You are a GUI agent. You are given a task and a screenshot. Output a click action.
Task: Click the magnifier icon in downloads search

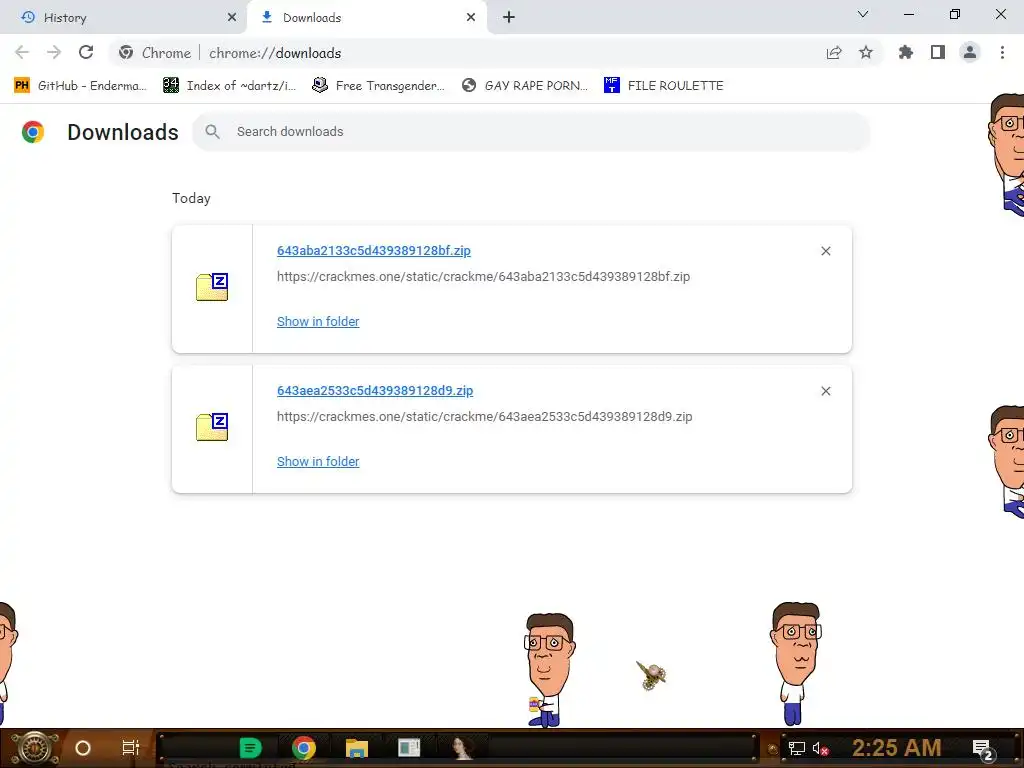pyautogui.click(x=212, y=132)
